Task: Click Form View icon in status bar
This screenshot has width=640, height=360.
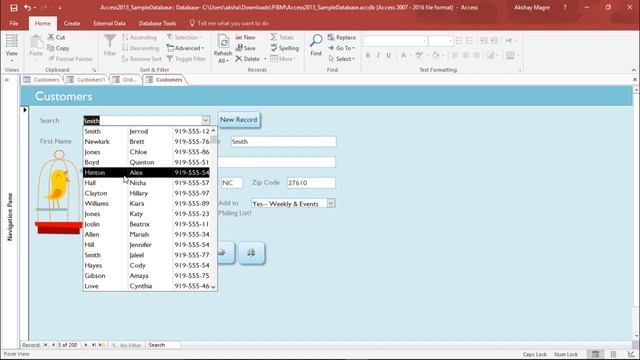Action: [596, 354]
